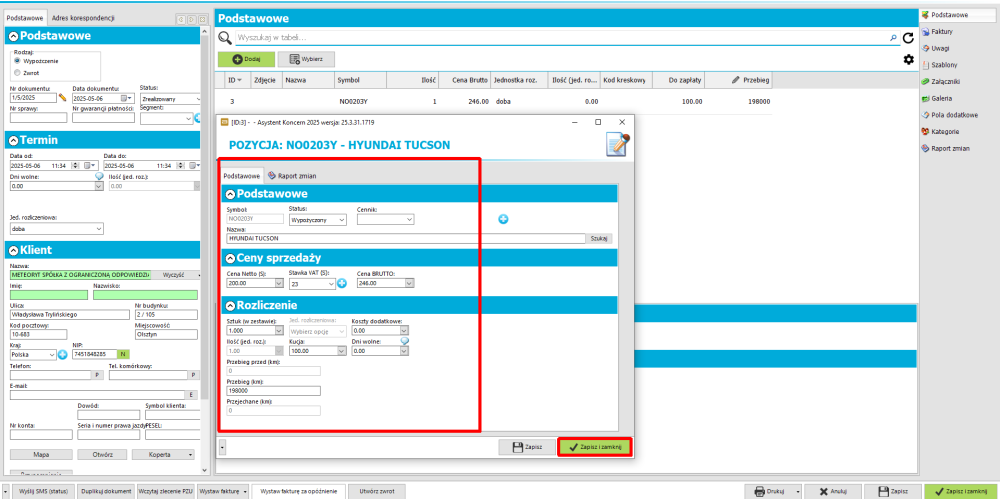Switch to Adres korespondencji tab
Viewport: 1000px width, 499px height.
(83, 19)
